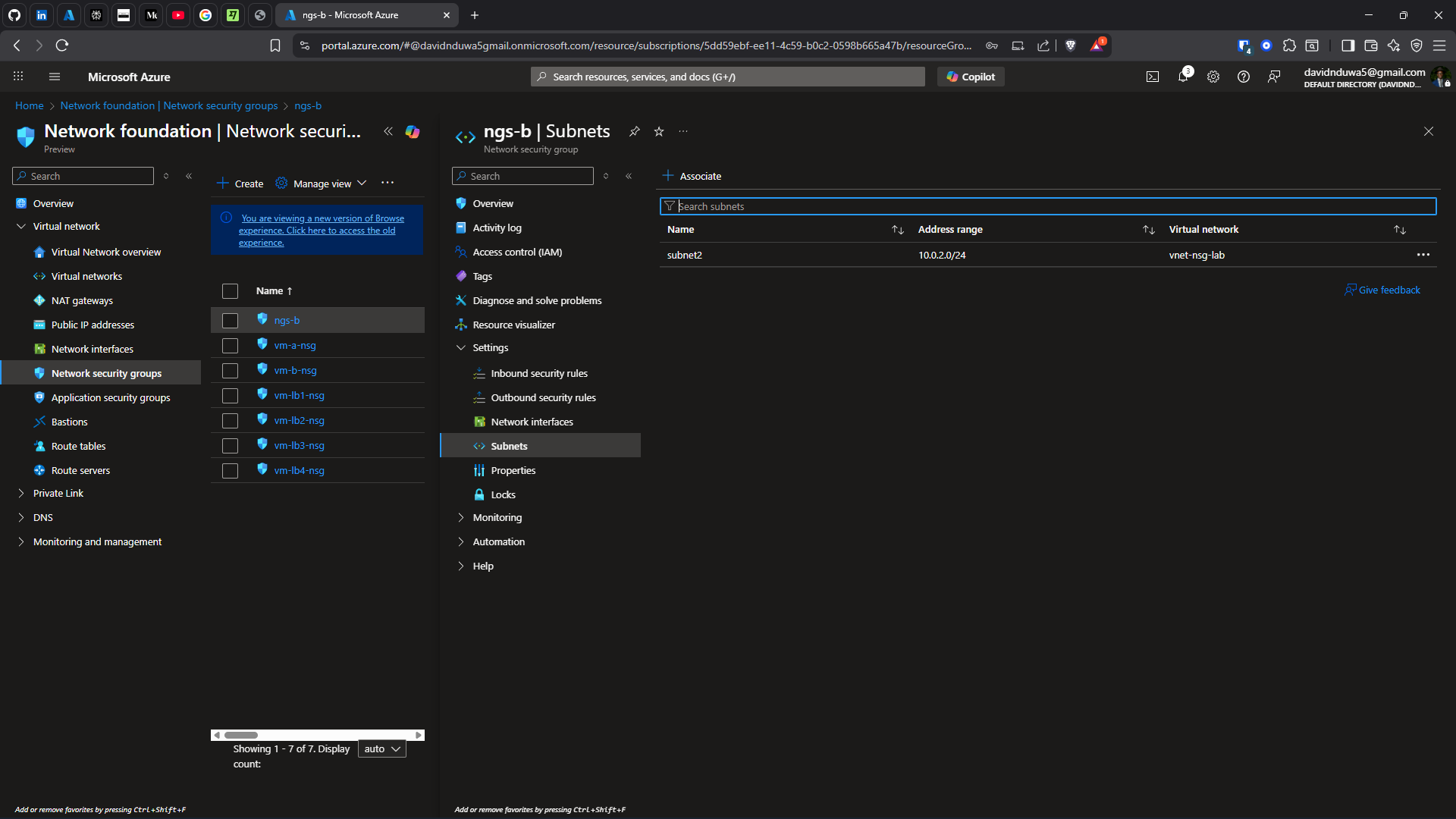The height and width of the screenshot is (819, 1456).
Task: Open YouTube pinned tab
Action: [x=178, y=15]
